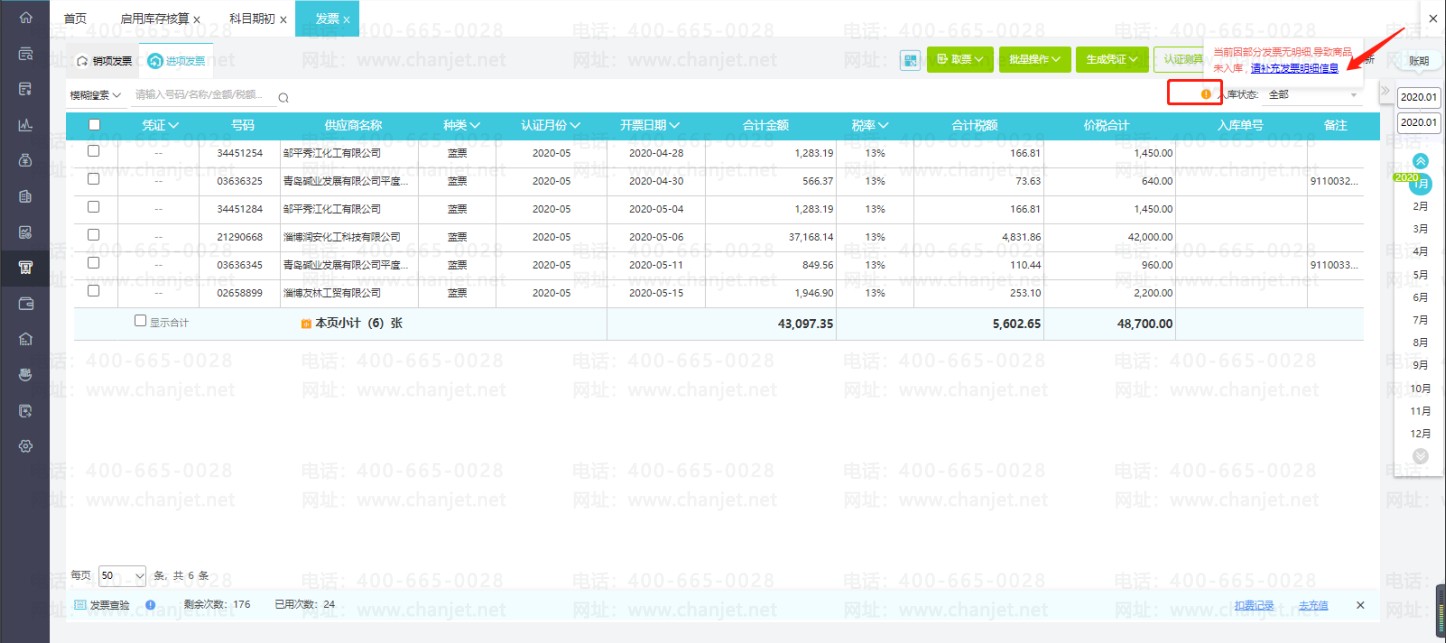Expand the 生成凭证 dropdown button

coord(1112,60)
